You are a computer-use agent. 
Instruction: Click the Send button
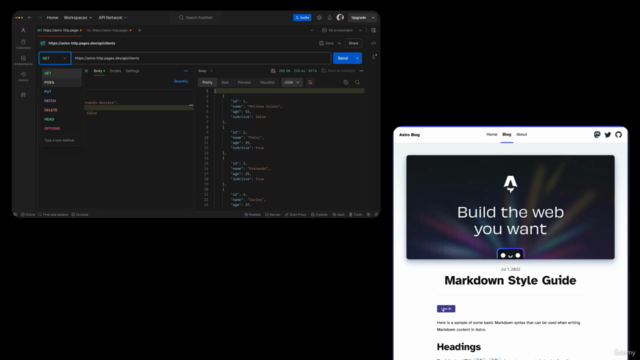pos(343,58)
